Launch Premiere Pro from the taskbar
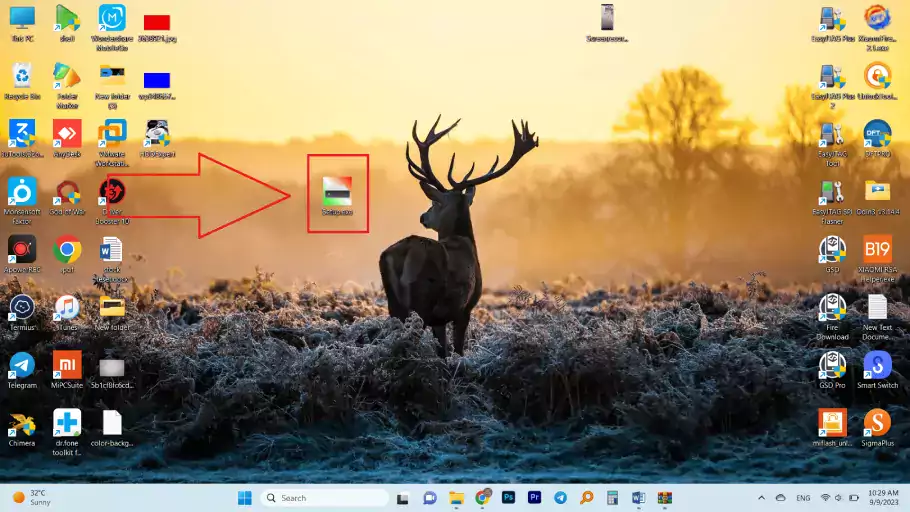This screenshot has height=512, width=910. 534,497
